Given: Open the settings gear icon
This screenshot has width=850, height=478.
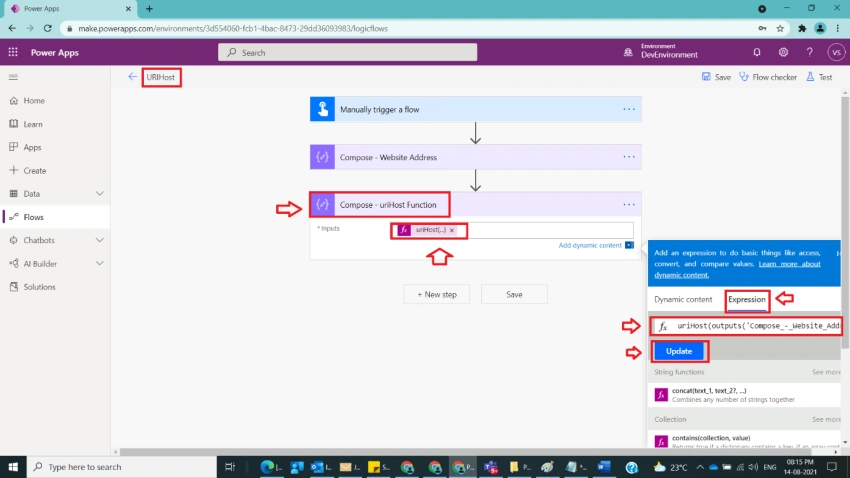Looking at the screenshot, I should [783, 52].
